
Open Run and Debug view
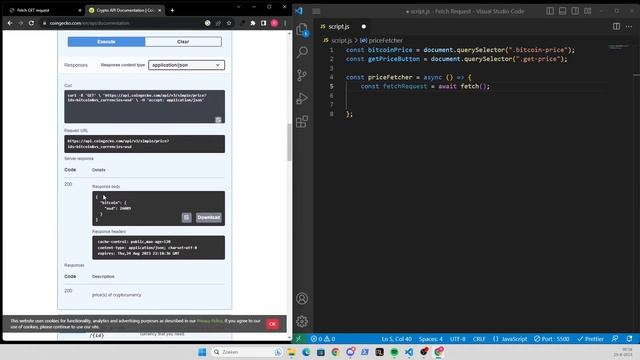(x=302, y=98)
